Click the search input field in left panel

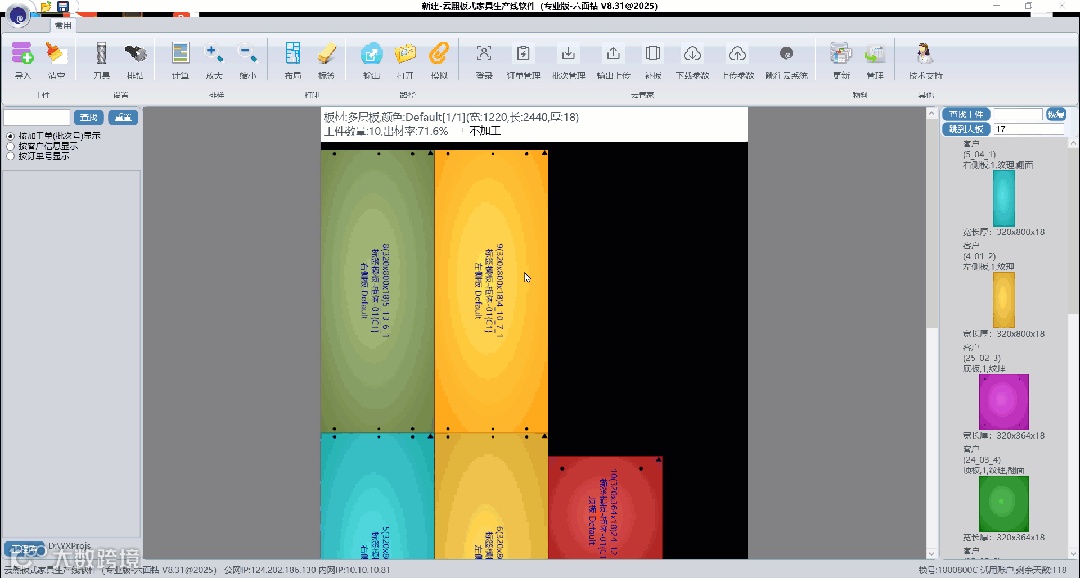tap(37, 117)
